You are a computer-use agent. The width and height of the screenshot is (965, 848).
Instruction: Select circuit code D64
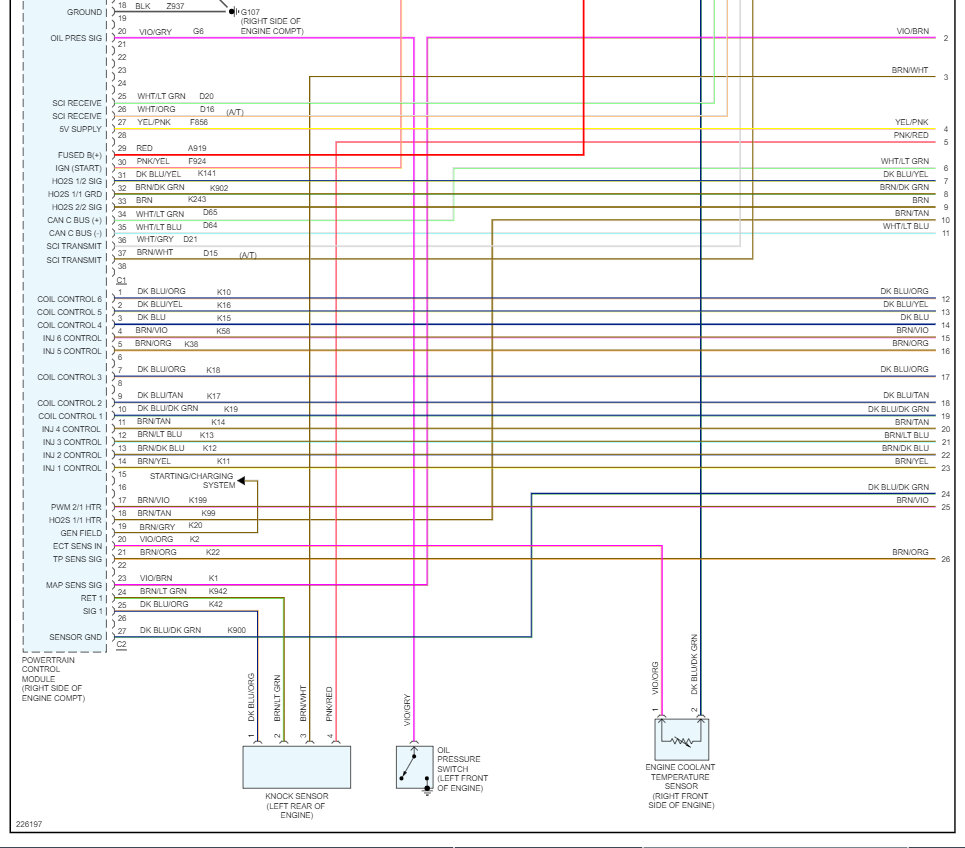click(210, 225)
